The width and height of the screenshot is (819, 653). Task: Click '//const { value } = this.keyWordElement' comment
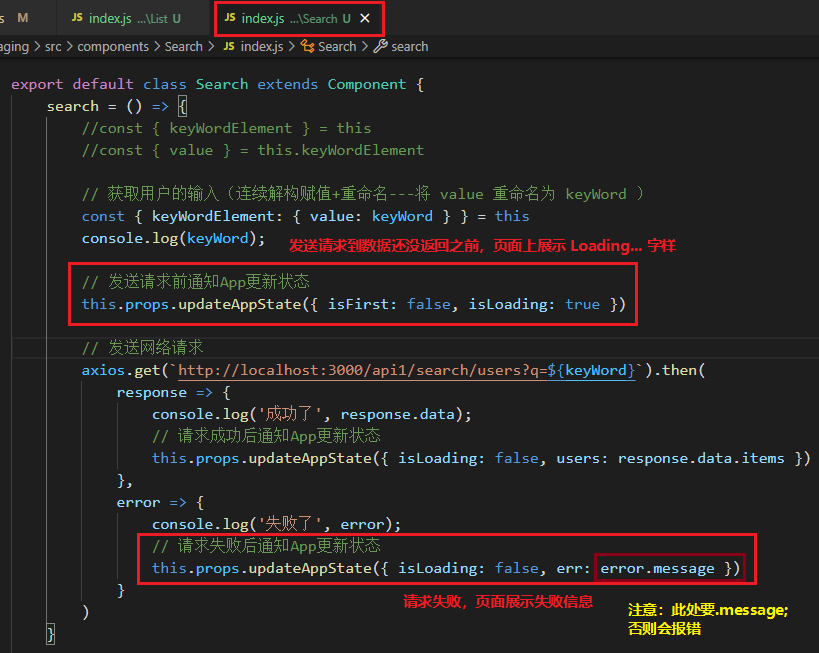(253, 150)
